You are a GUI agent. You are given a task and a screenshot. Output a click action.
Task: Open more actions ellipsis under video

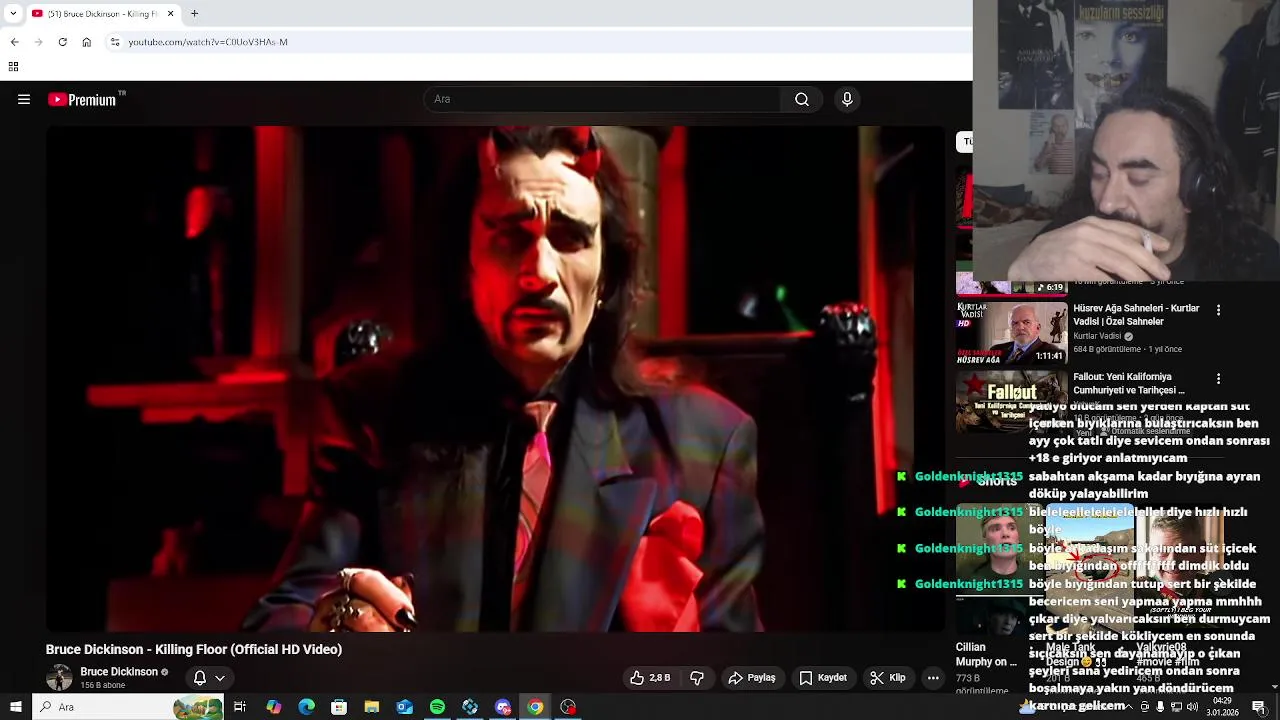pyautogui.click(x=933, y=678)
